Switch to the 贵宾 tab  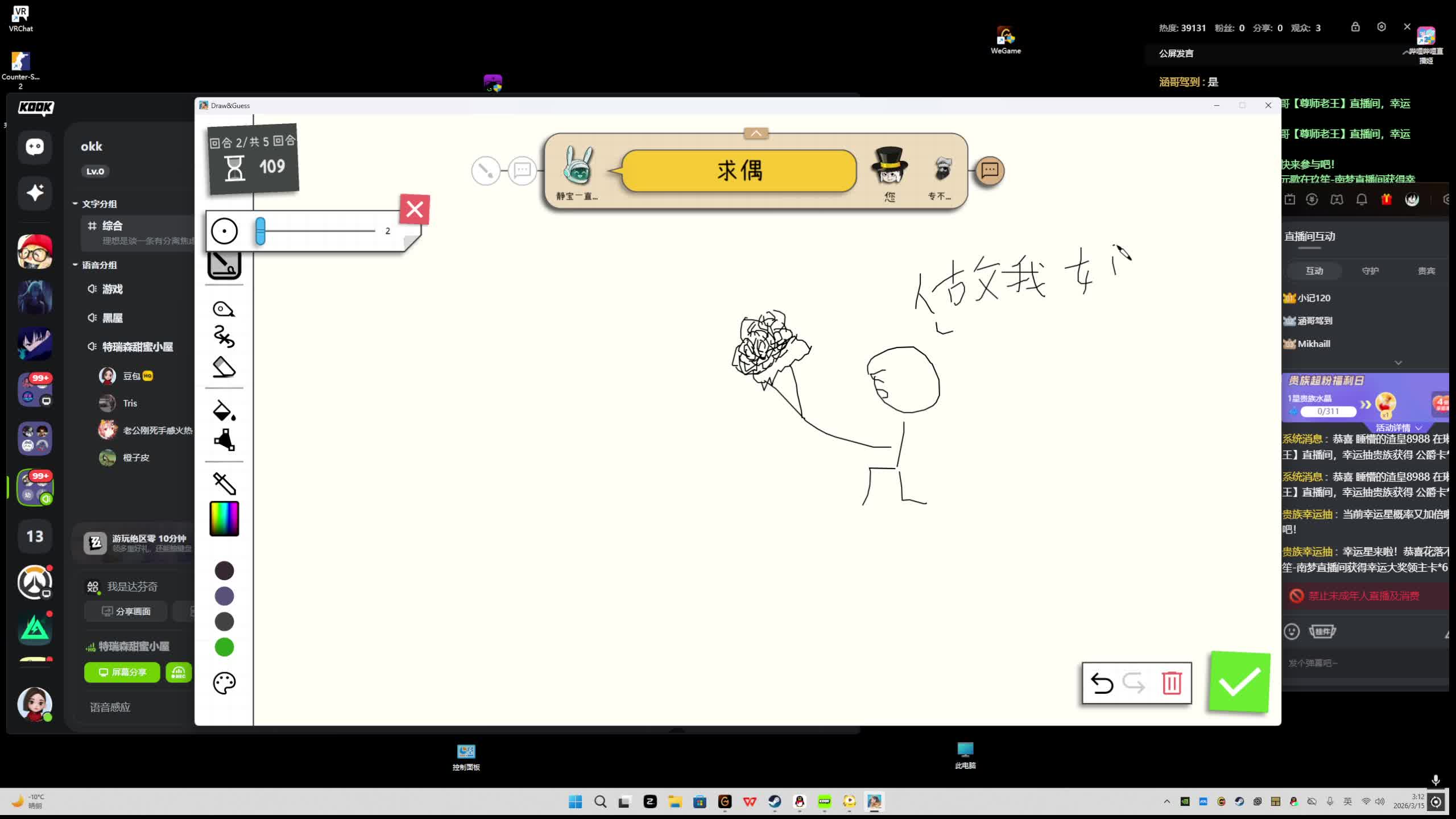pyautogui.click(x=1426, y=271)
